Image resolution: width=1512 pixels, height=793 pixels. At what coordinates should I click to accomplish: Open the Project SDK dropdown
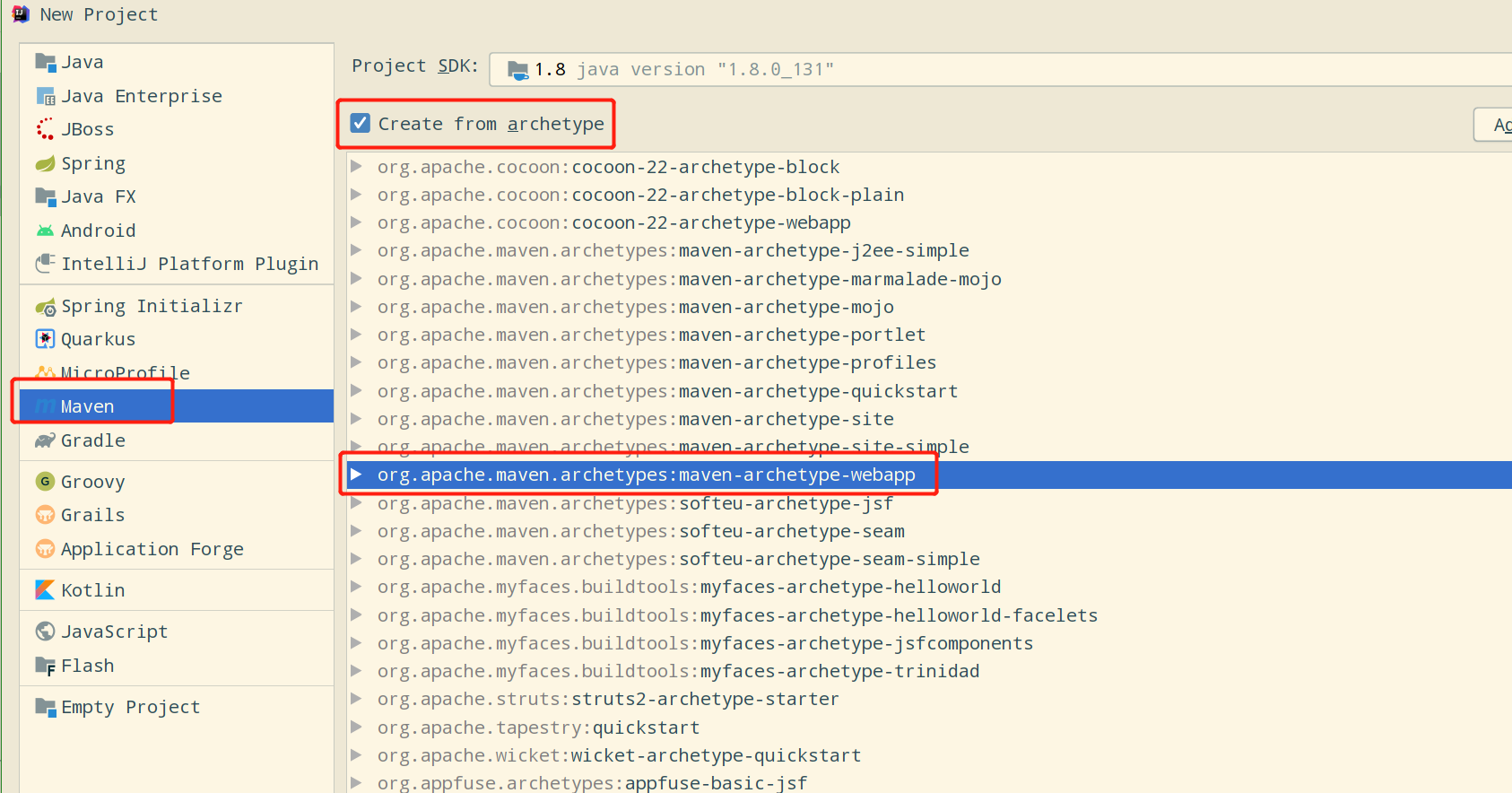click(x=1000, y=69)
